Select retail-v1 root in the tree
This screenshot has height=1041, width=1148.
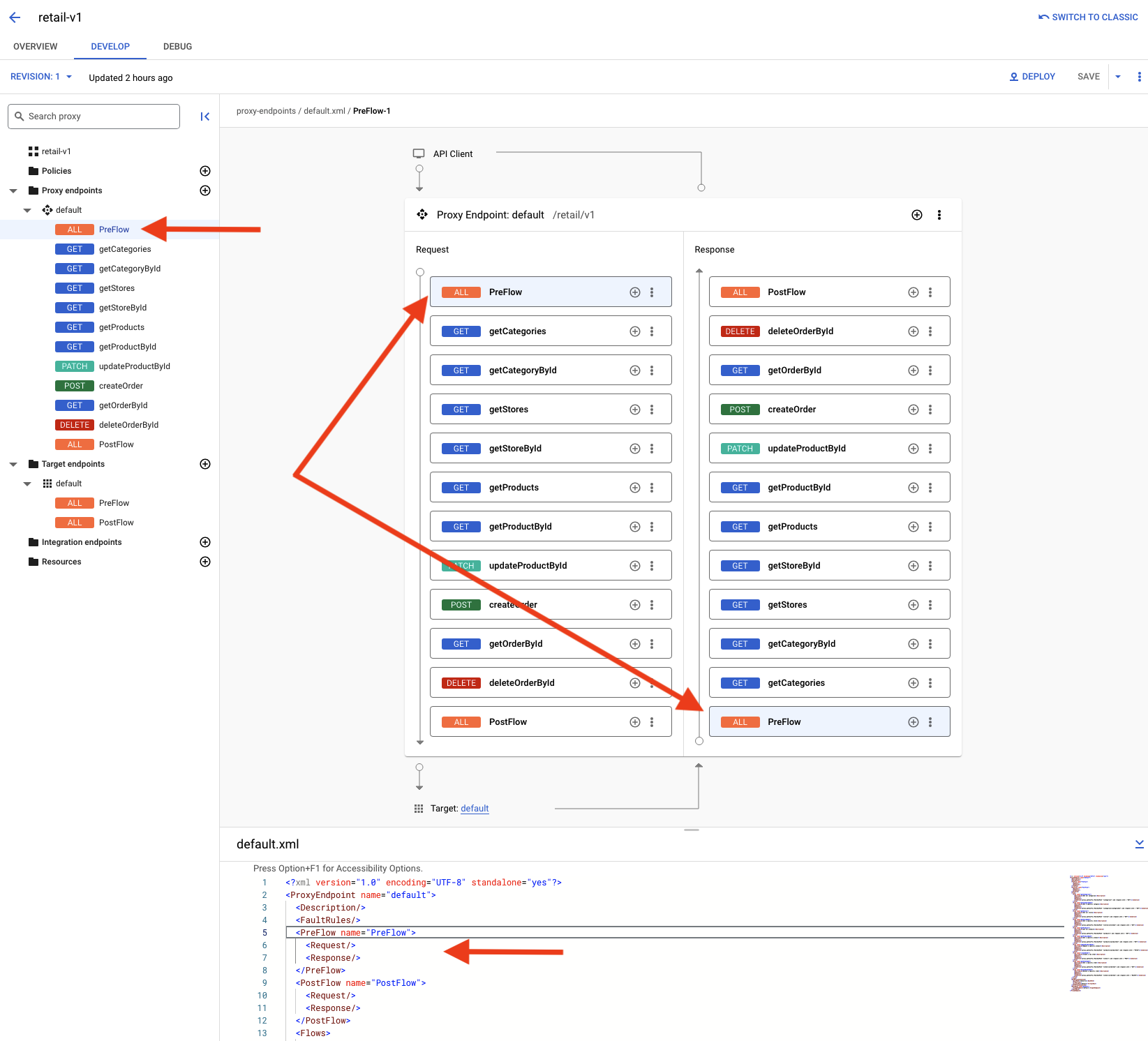56,151
